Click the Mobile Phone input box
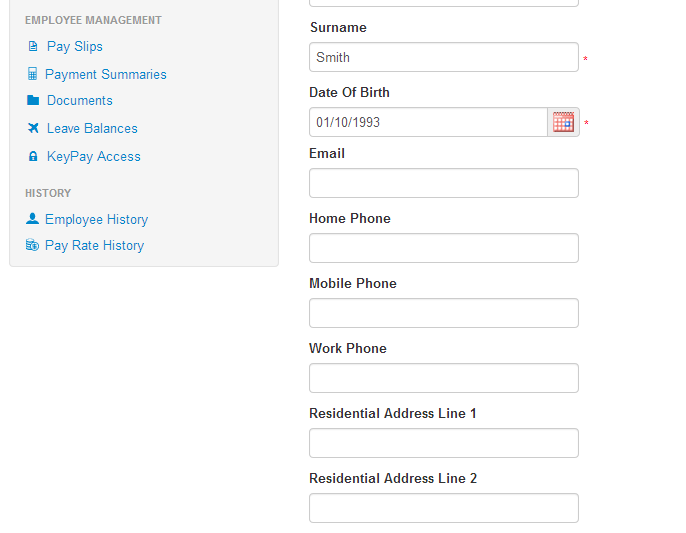Viewport: 686px width, 533px height. click(x=443, y=314)
